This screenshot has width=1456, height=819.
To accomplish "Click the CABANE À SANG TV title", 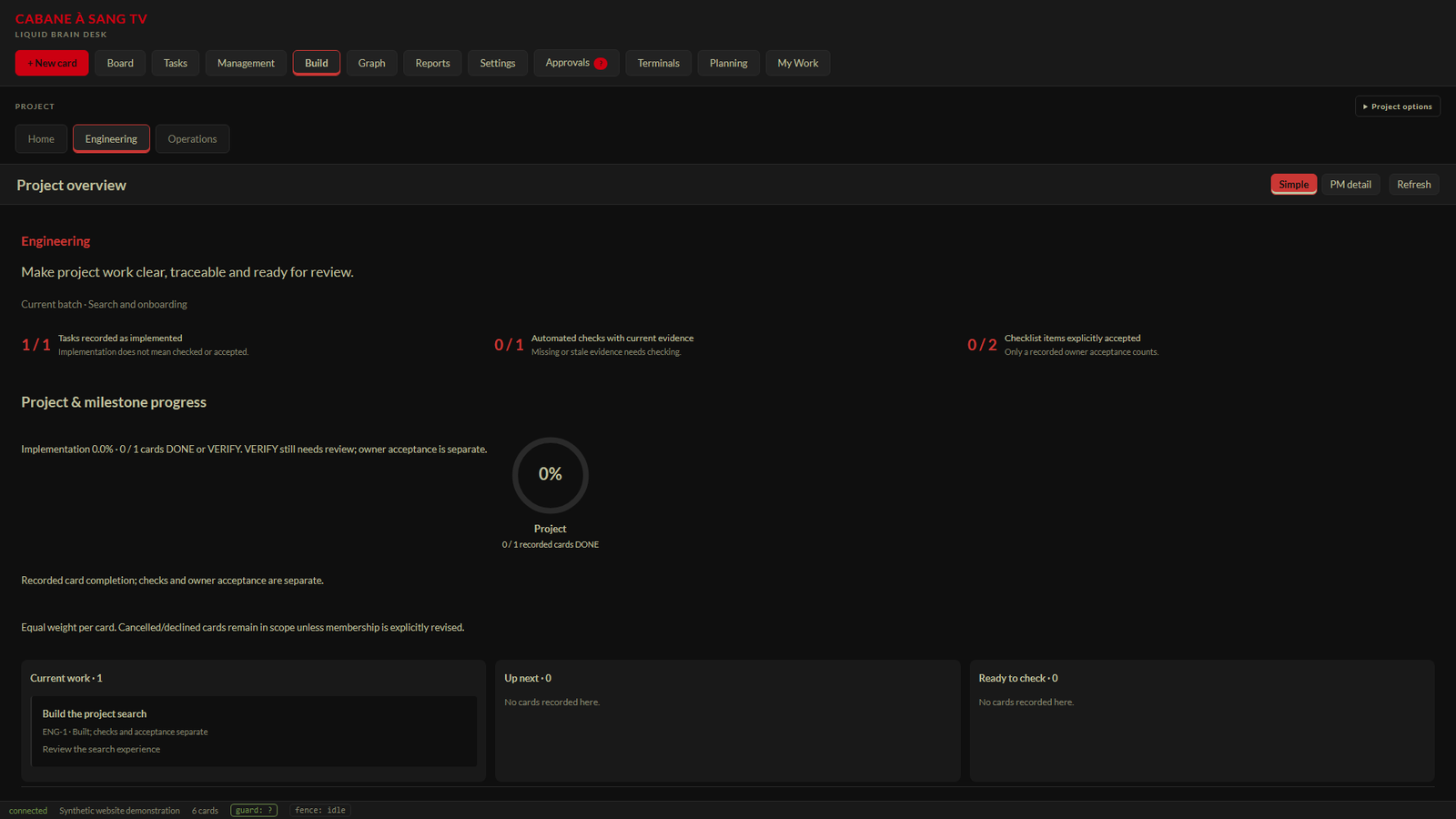I will tap(81, 18).
